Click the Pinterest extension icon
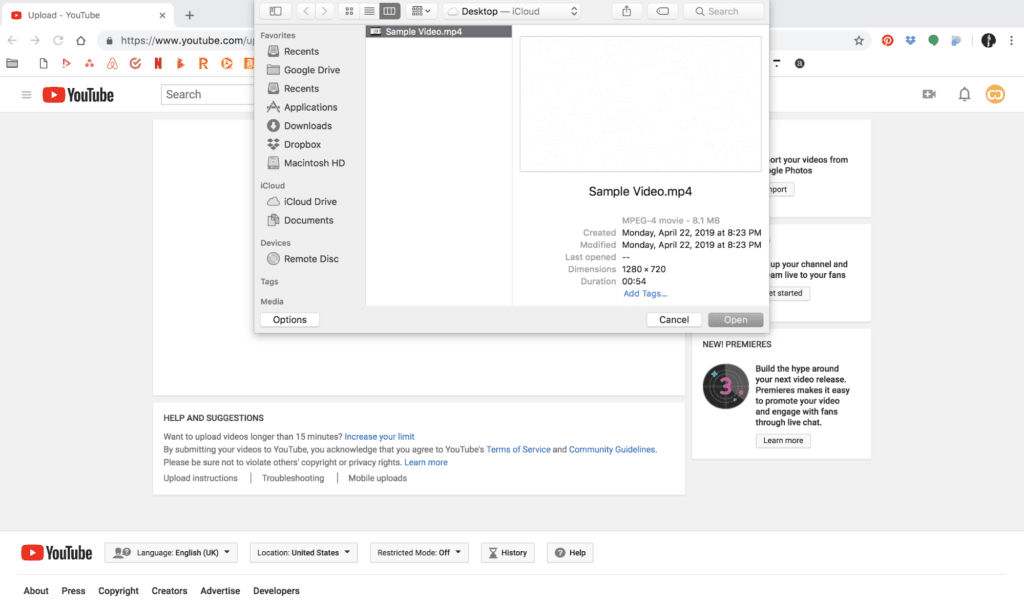 (x=887, y=41)
